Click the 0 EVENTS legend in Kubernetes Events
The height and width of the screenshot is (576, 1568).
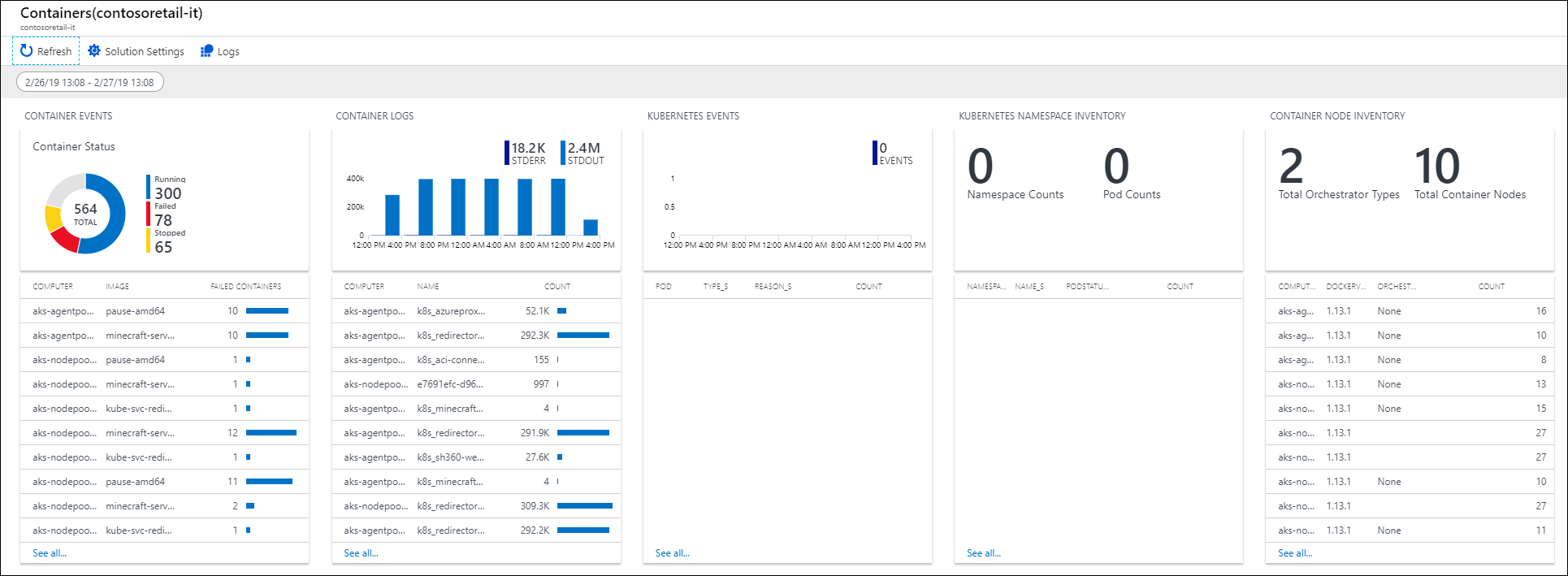[893, 153]
